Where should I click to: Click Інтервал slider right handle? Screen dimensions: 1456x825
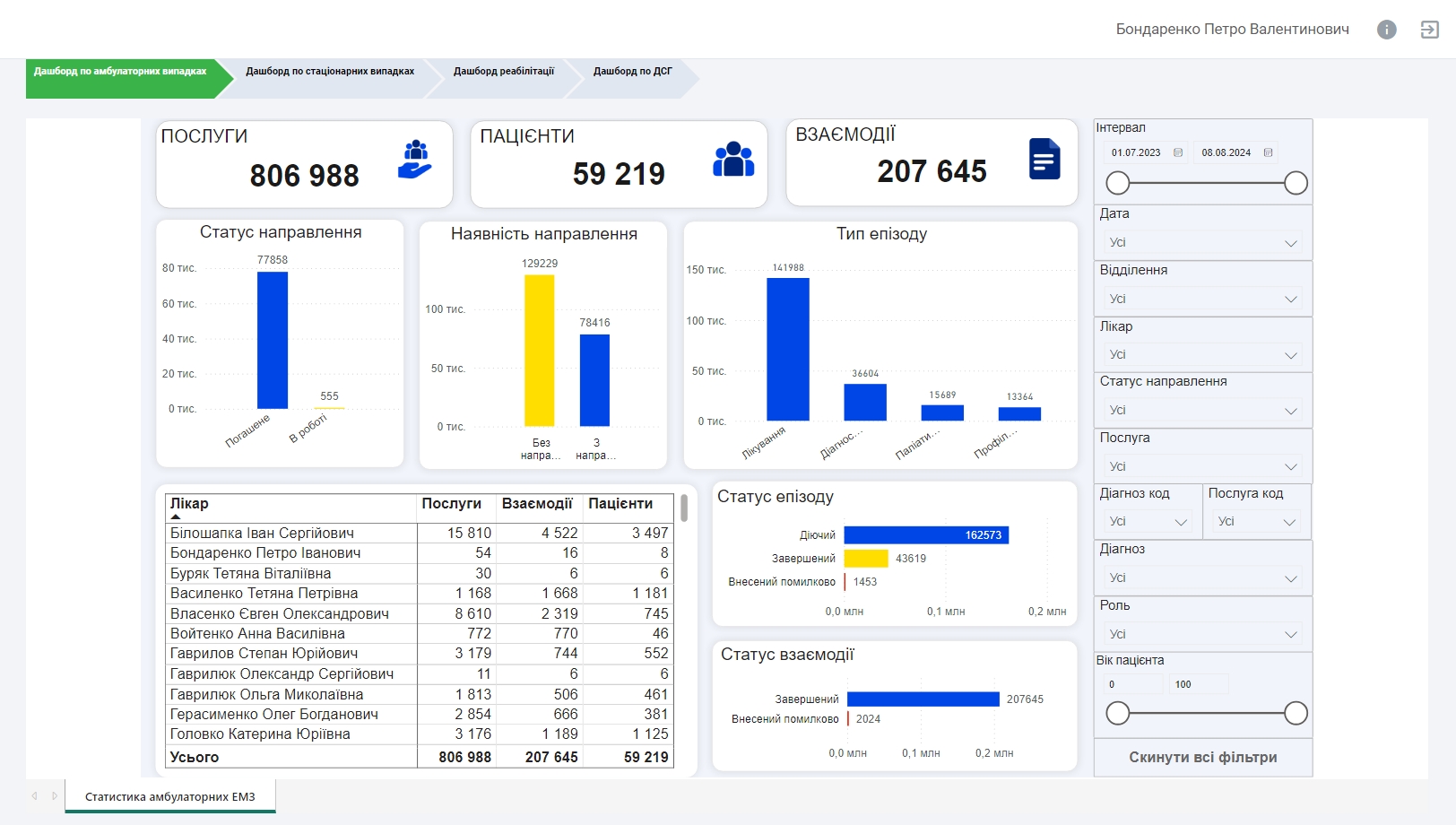tap(1296, 183)
